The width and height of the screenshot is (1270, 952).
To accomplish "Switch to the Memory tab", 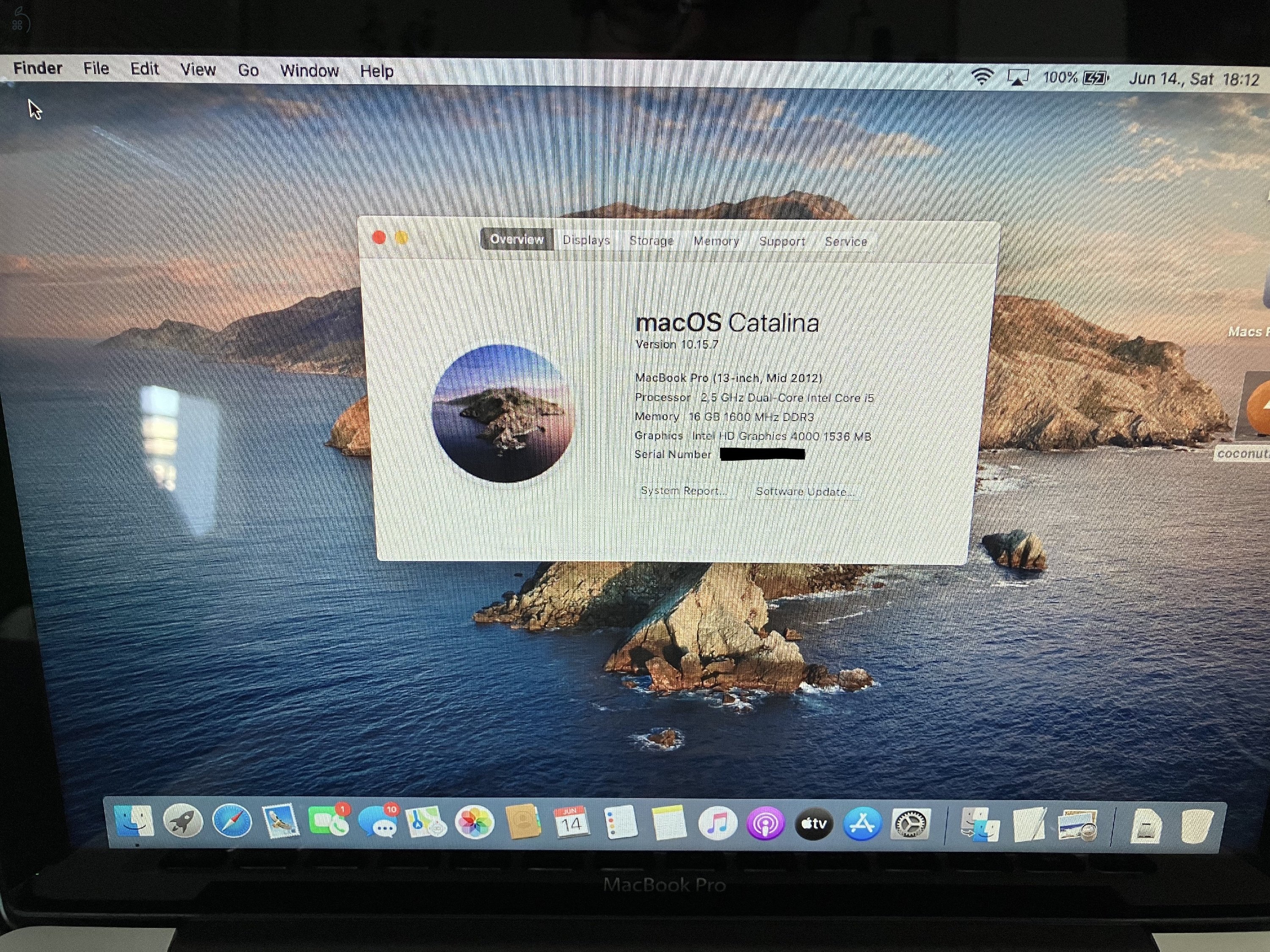I will pyautogui.click(x=717, y=241).
